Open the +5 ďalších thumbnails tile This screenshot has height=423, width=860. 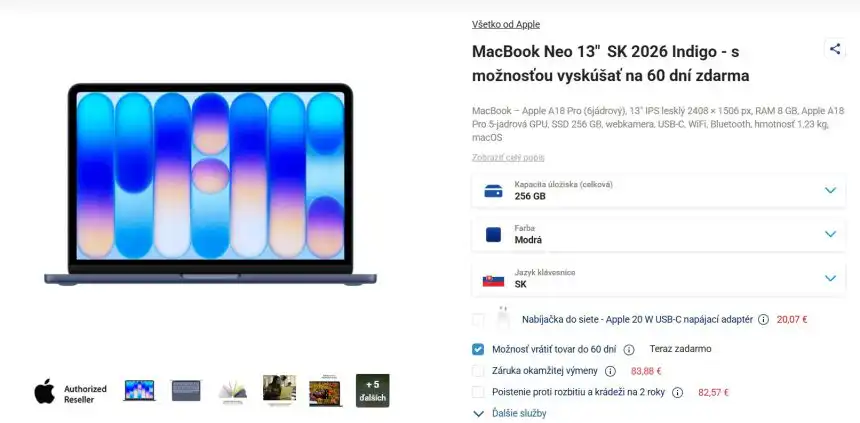tap(372, 391)
